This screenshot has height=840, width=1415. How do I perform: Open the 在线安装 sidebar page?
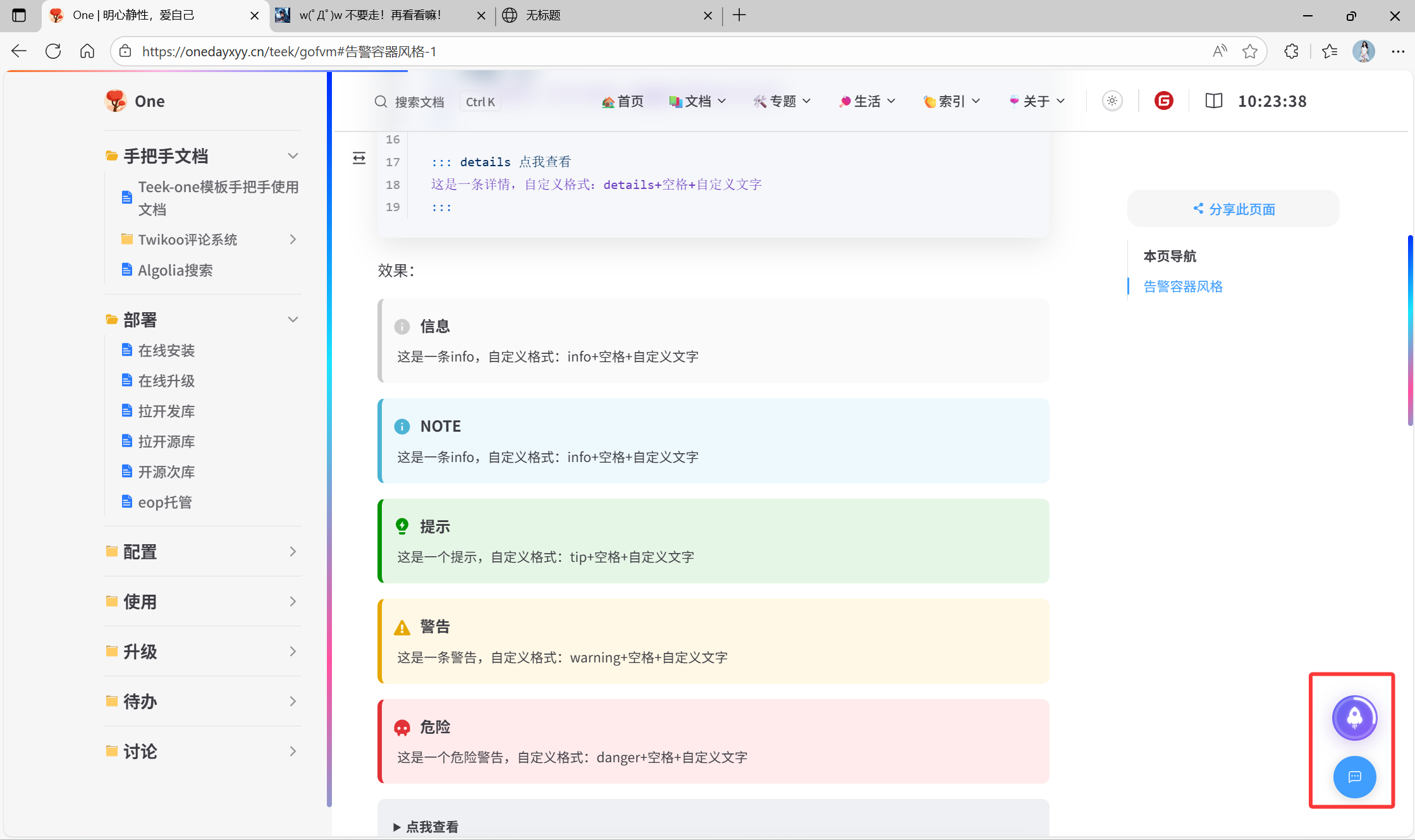(166, 351)
